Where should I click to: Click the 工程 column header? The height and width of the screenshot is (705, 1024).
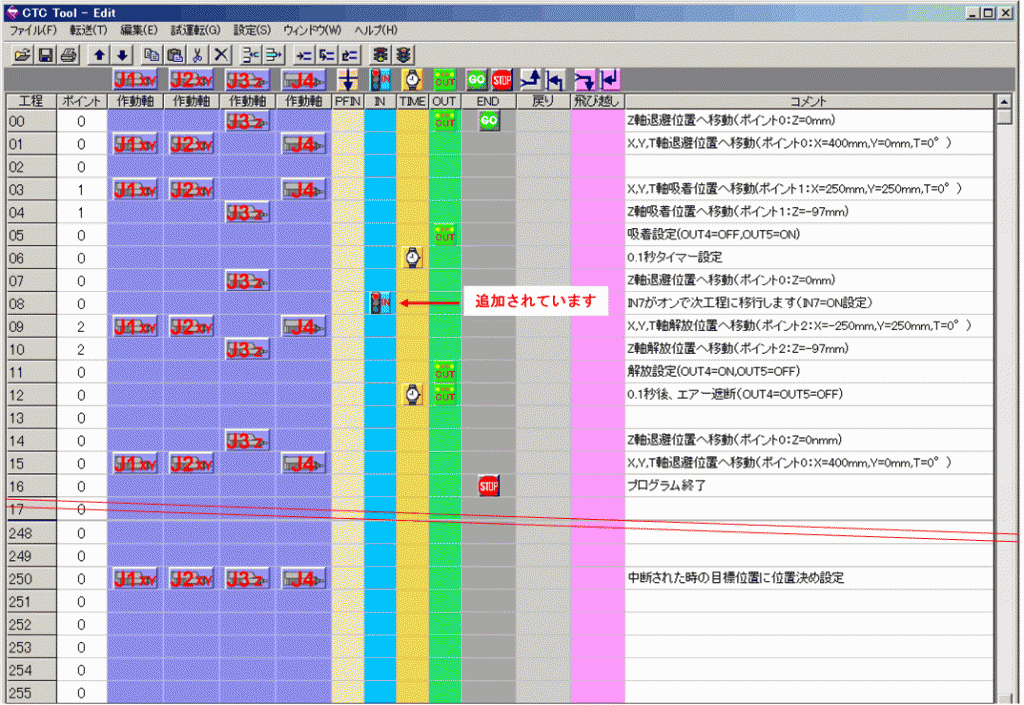pos(31,101)
